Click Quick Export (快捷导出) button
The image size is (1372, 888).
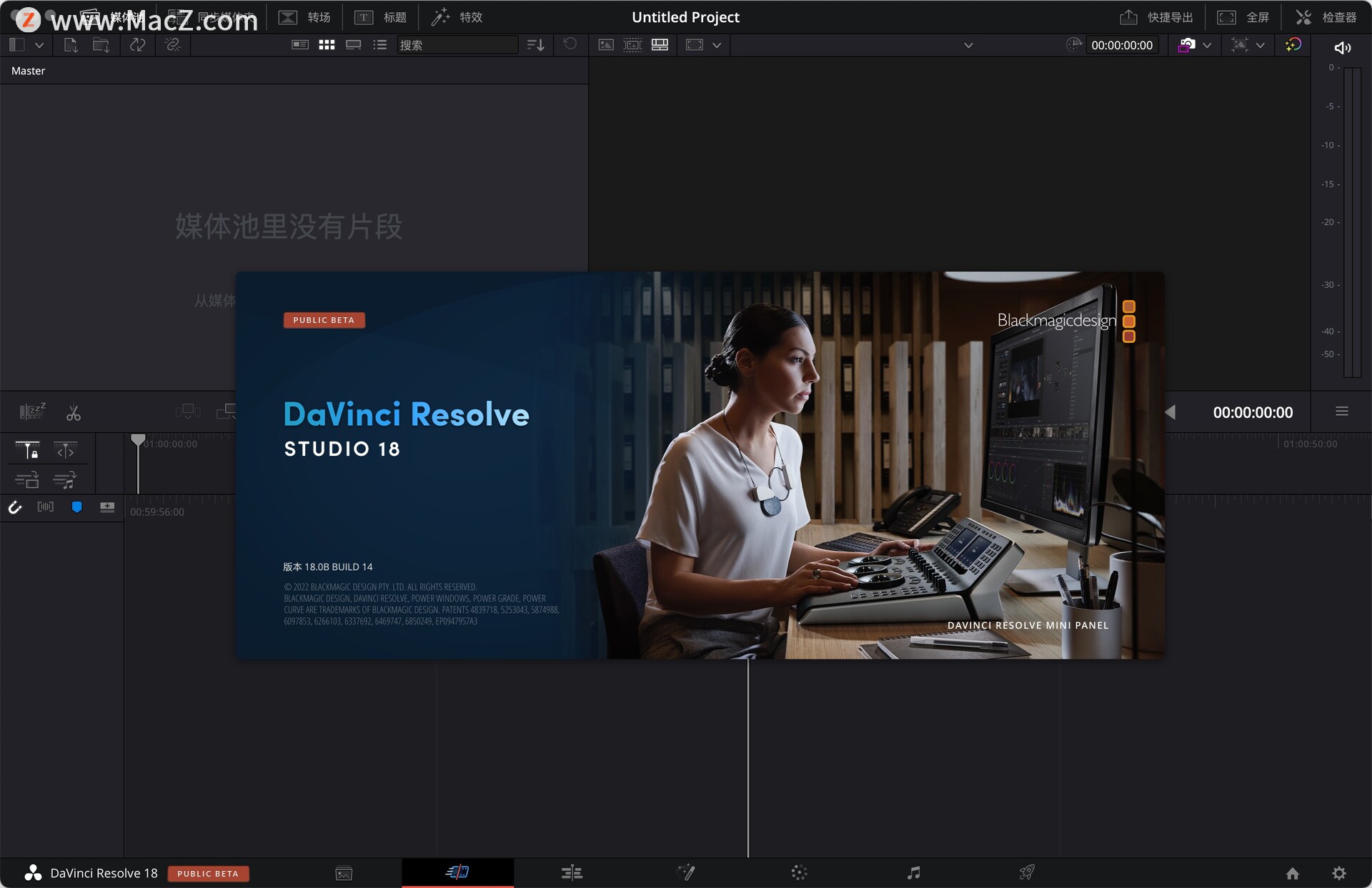click(x=1156, y=17)
